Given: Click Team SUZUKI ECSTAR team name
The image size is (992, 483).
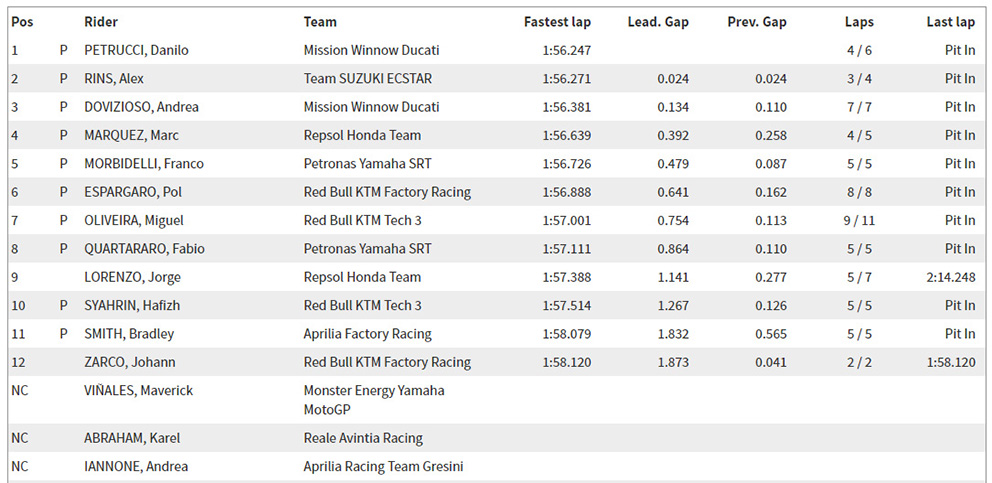Looking at the screenshot, I should (x=367, y=78).
